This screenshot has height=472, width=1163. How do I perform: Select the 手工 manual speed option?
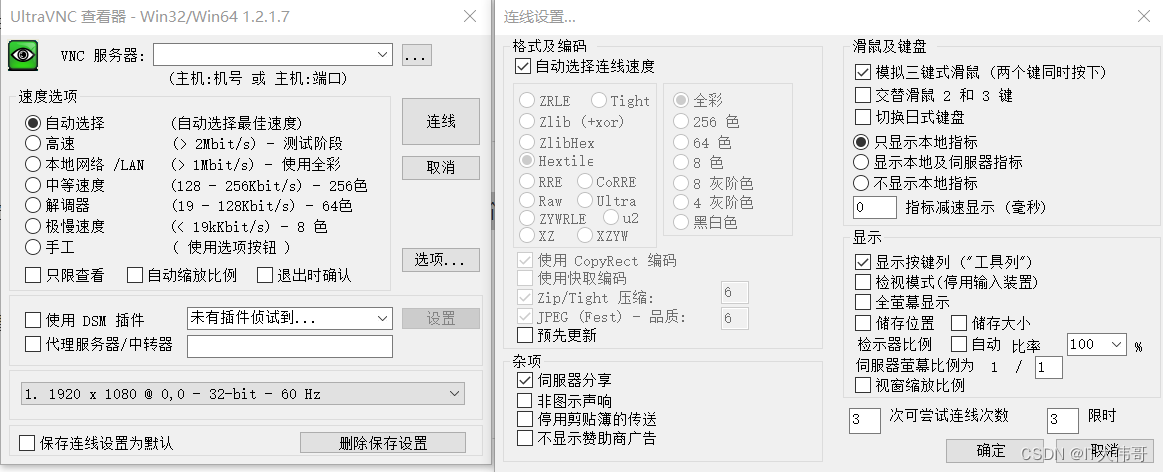(33, 246)
